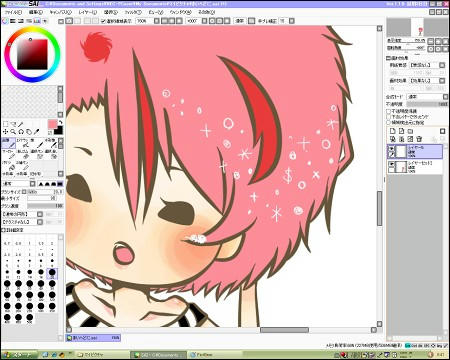450x360 pixels.
Task: Choose the AirBrush (エアブラシ) tool
Action: point(23,143)
